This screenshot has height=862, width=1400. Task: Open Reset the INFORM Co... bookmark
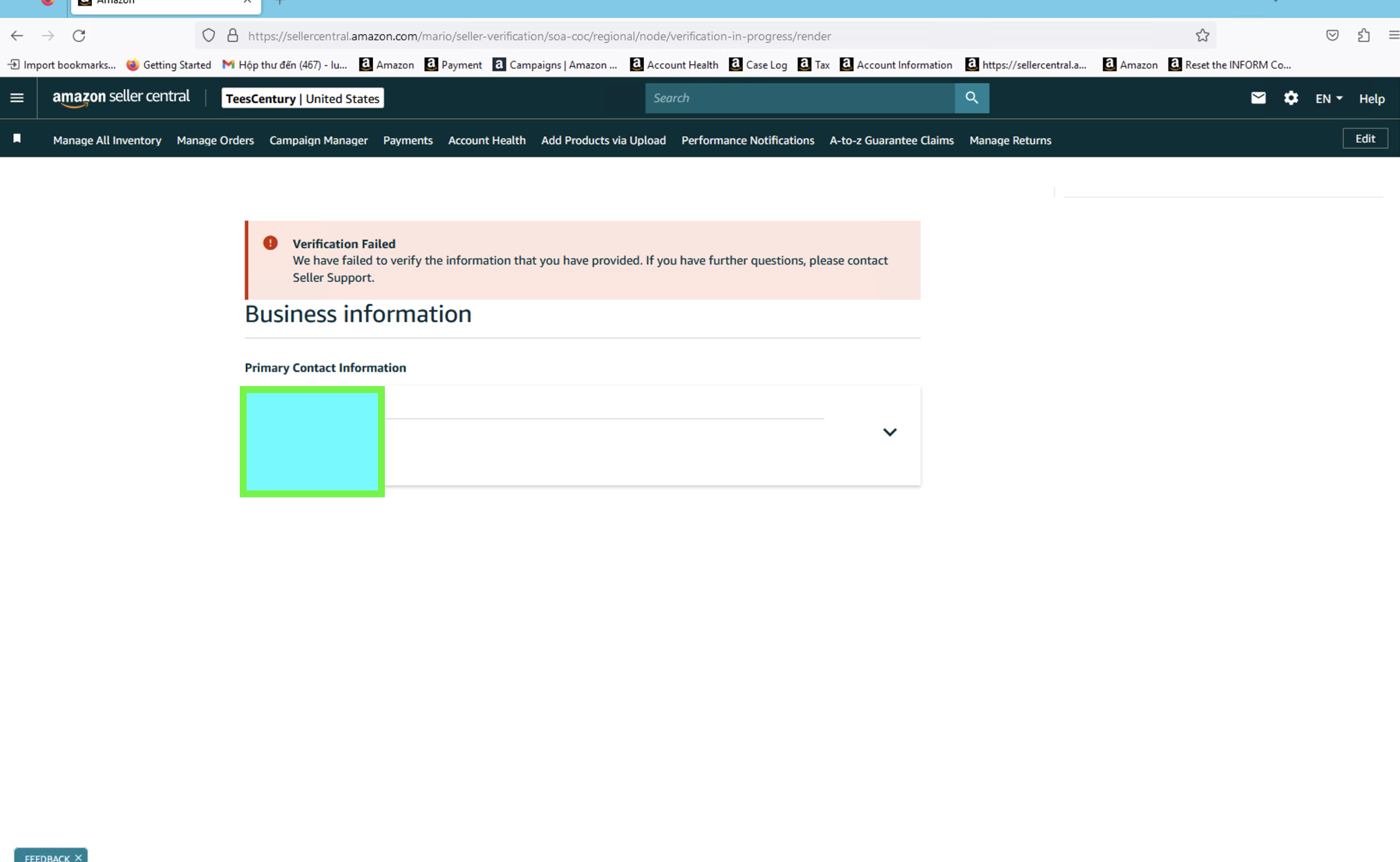(1229, 65)
